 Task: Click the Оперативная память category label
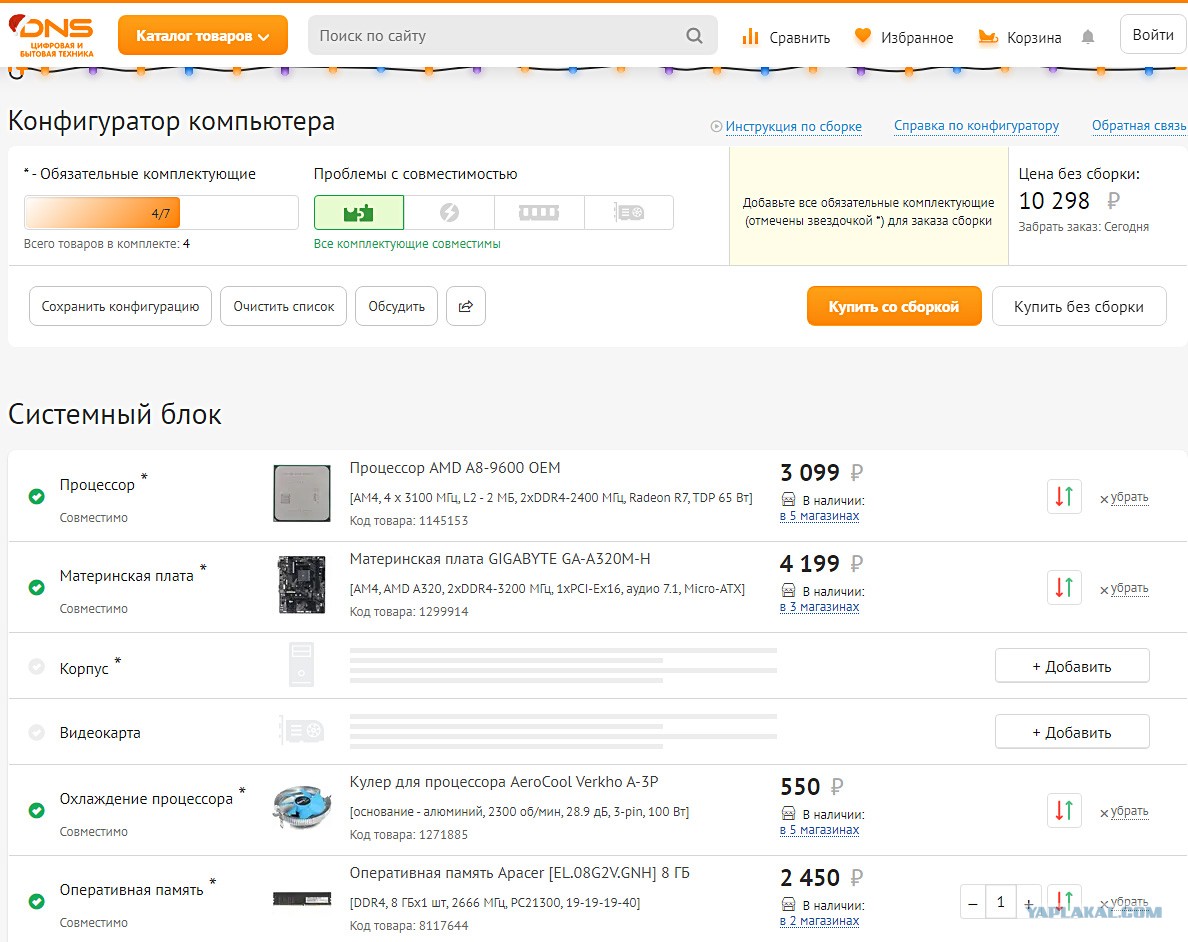(132, 890)
